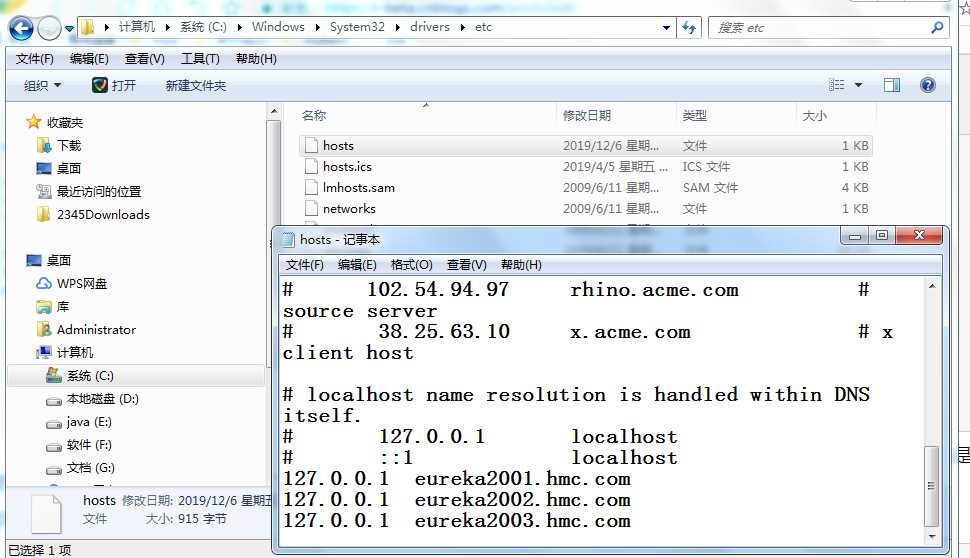Expand arrow after 计算机 in address bar
Viewport: 970px width, 558px height.
point(167,27)
